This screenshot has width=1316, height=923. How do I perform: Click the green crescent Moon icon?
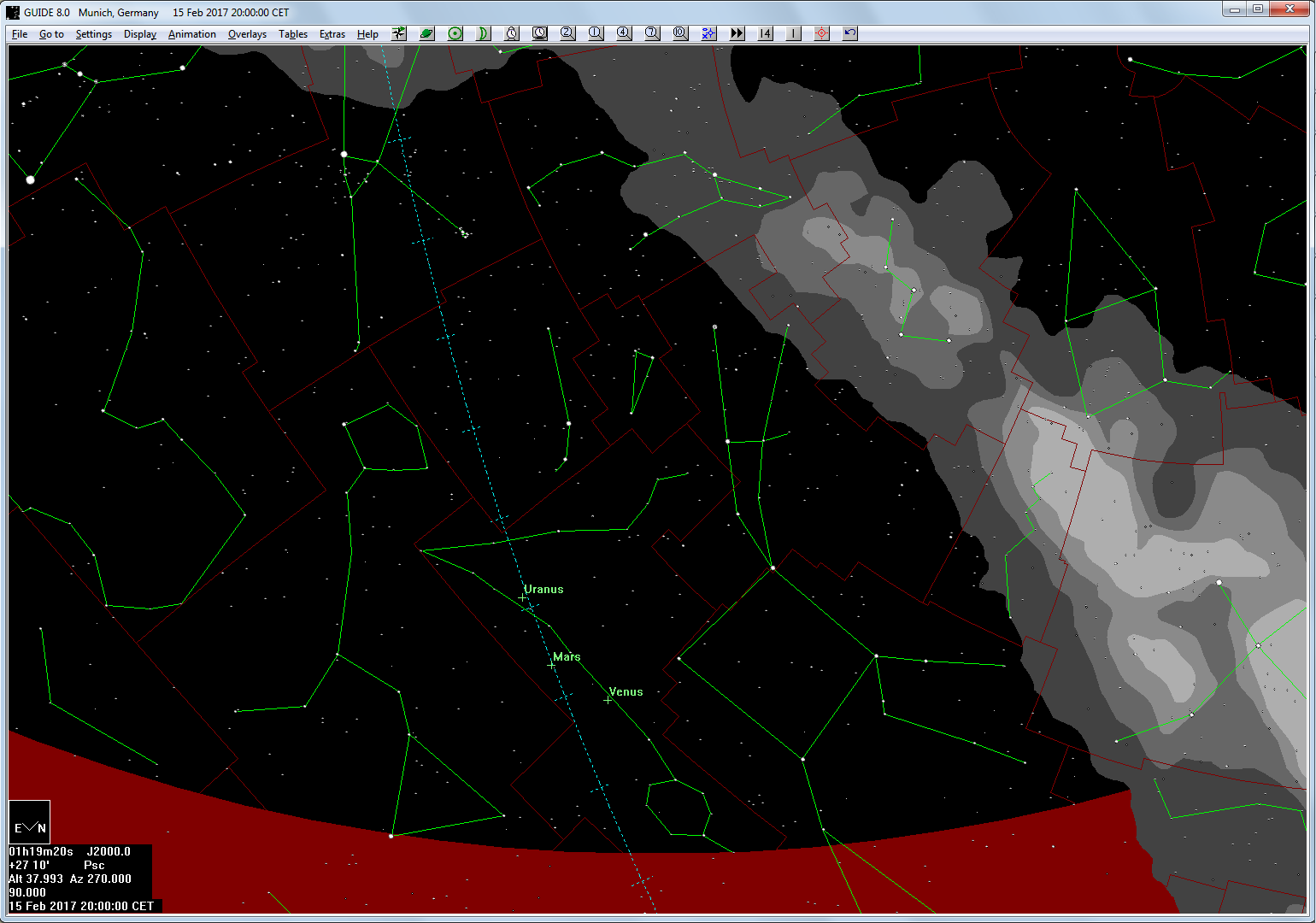484,33
